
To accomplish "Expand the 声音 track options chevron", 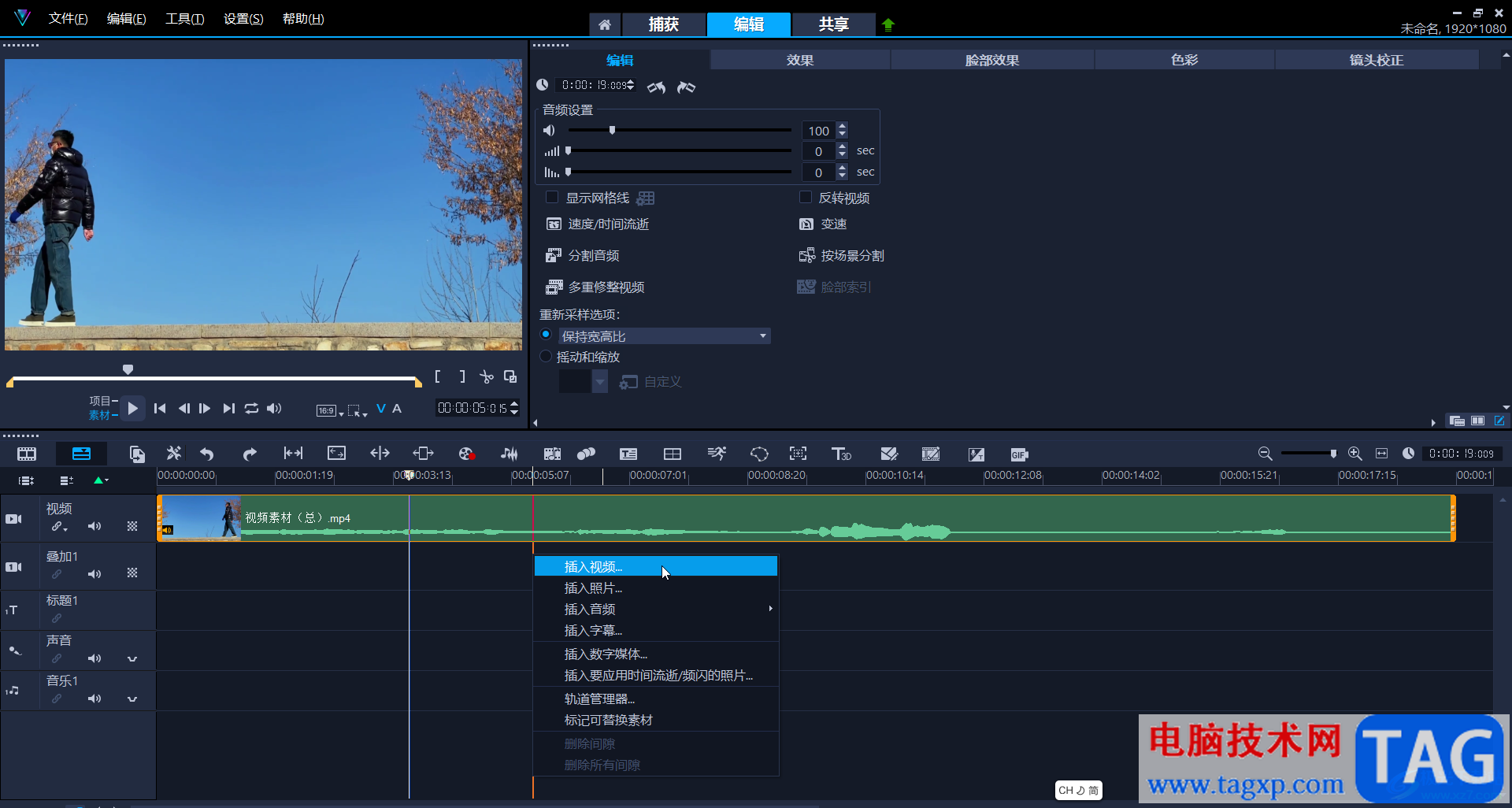I will coord(132,658).
